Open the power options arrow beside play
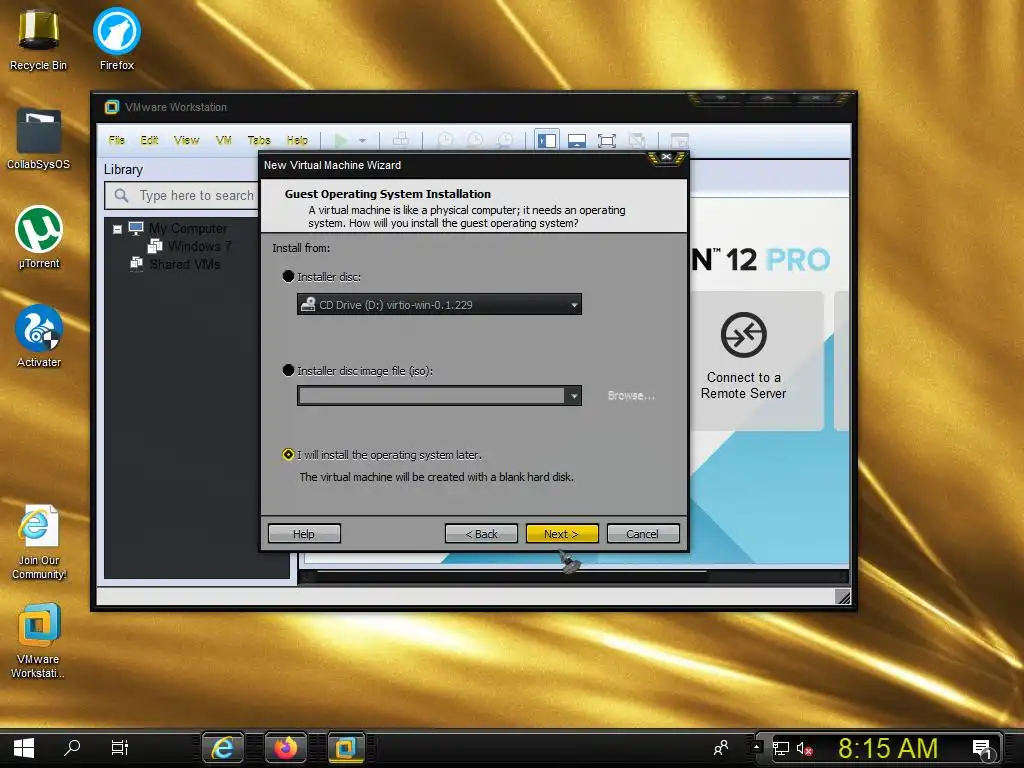The height and width of the screenshot is (768, 1024). [362, 140]
